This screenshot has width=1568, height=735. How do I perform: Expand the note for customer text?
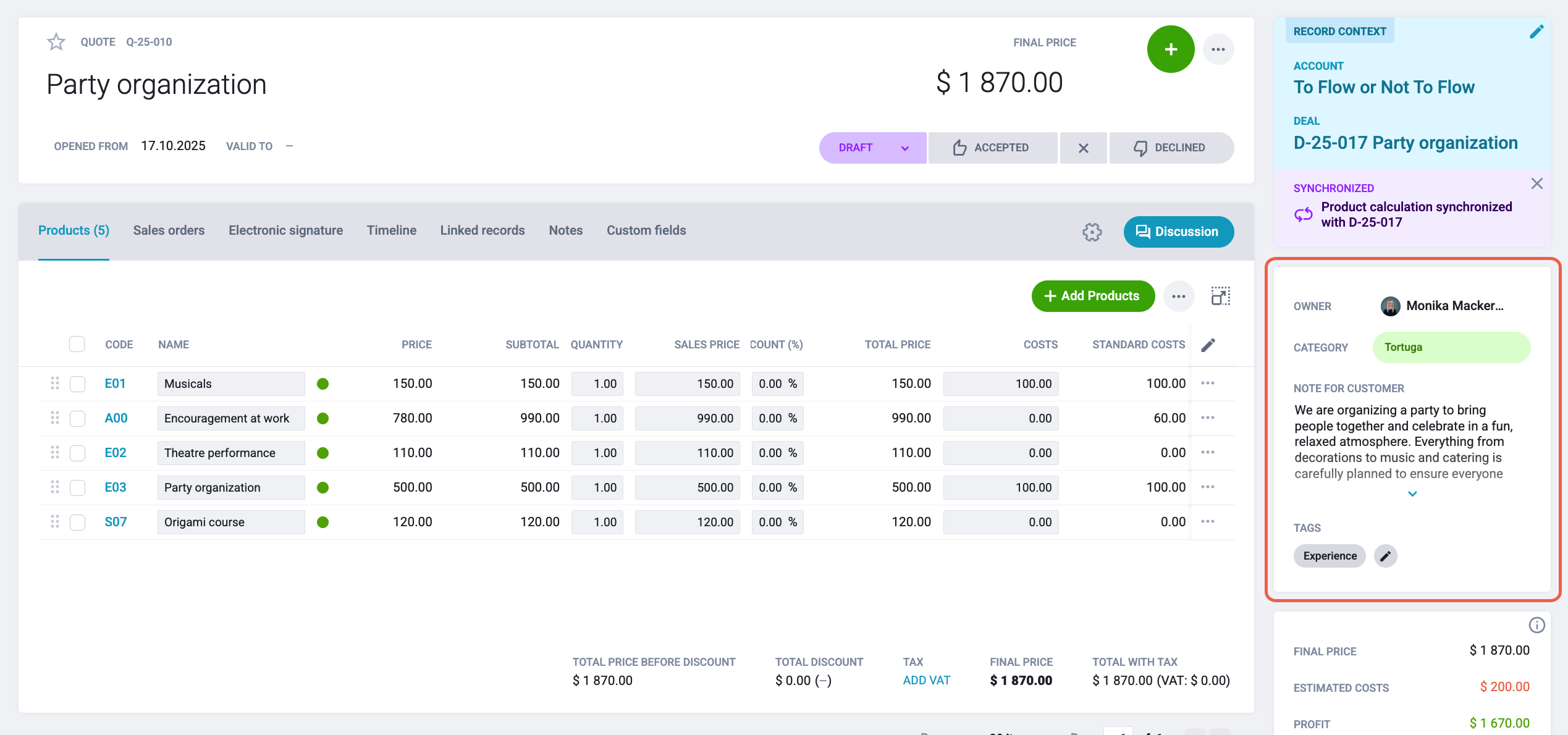click(x=1412, y=494)
